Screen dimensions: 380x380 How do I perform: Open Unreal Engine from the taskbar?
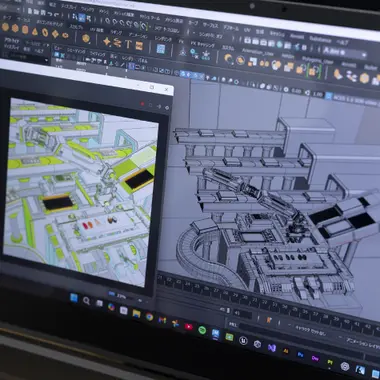point(243,340)
